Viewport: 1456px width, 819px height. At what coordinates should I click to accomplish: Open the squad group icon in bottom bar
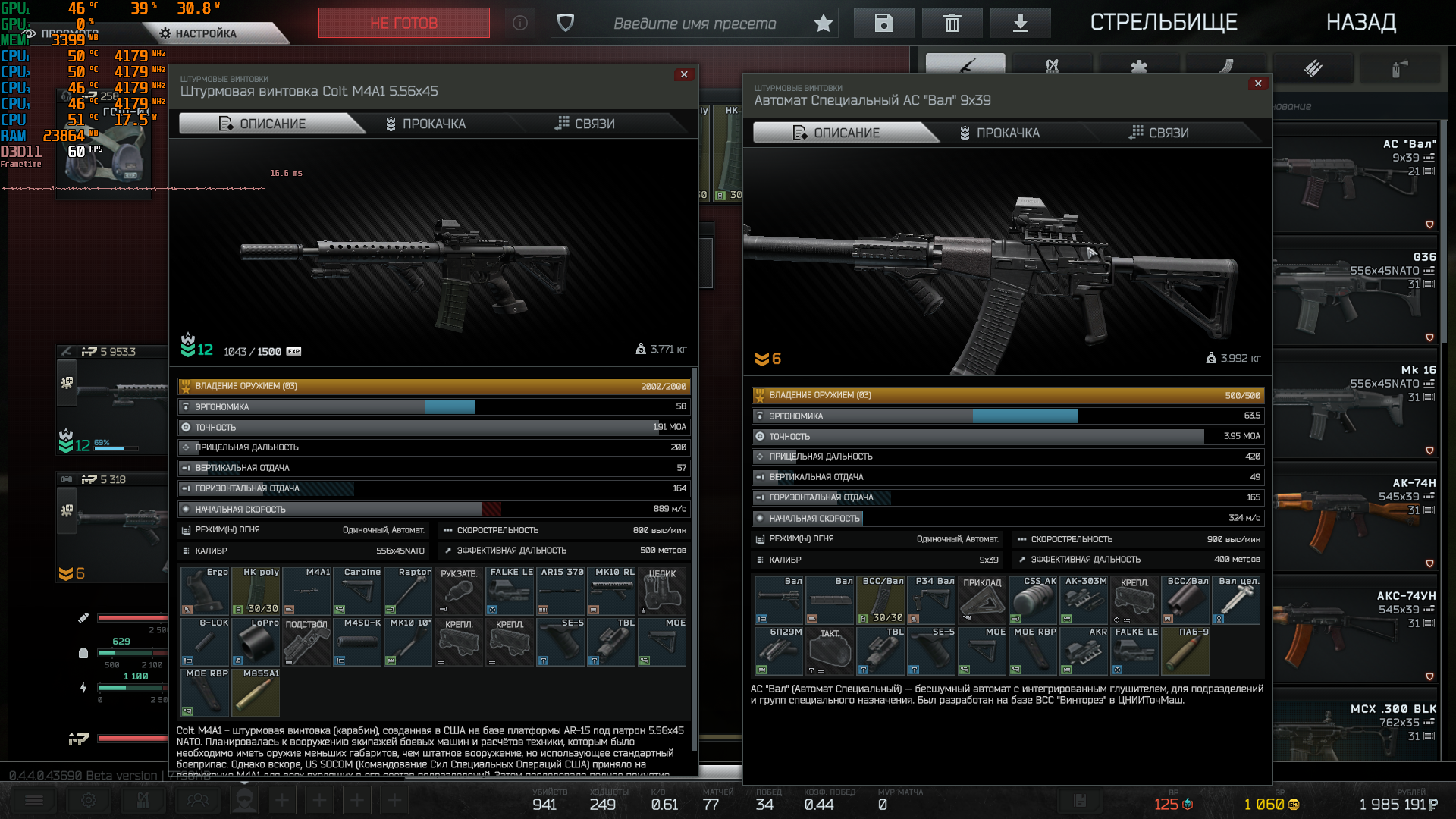point(197,800)
